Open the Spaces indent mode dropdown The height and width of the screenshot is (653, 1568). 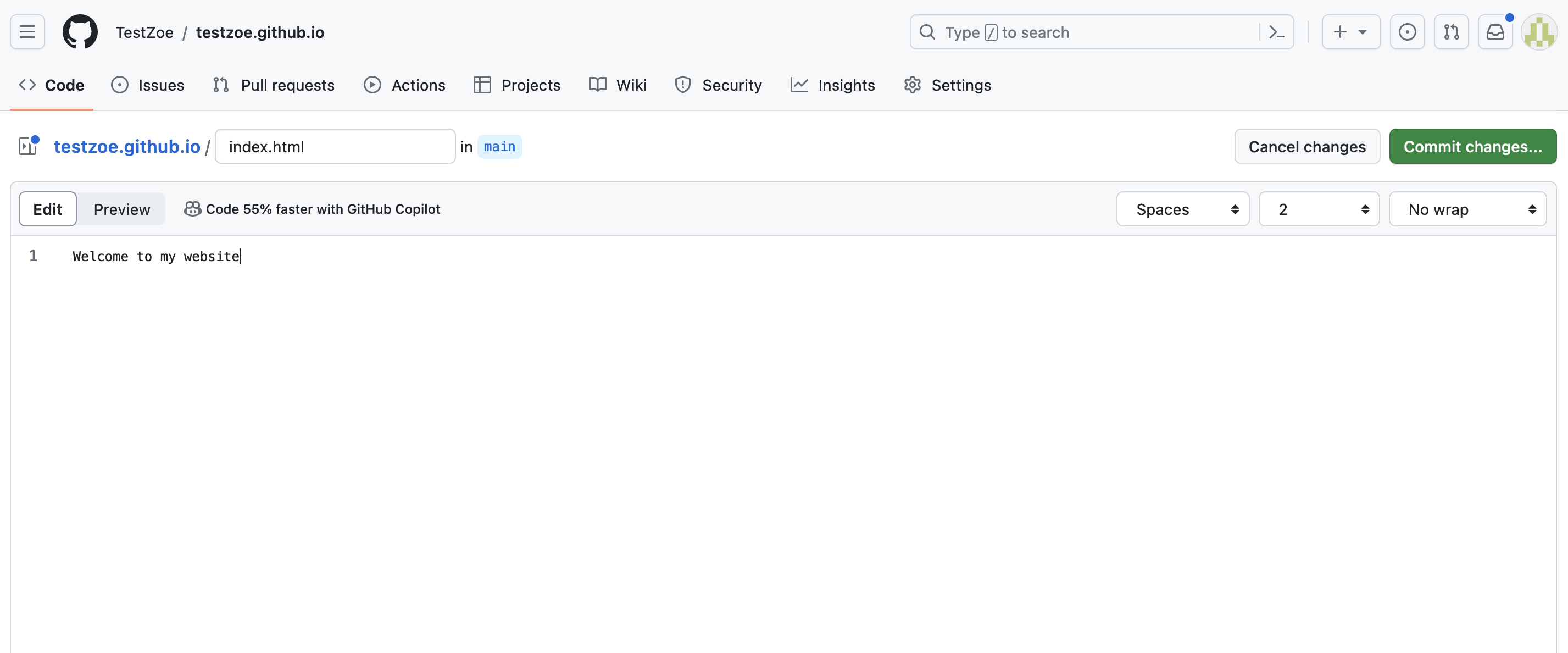1183,209
